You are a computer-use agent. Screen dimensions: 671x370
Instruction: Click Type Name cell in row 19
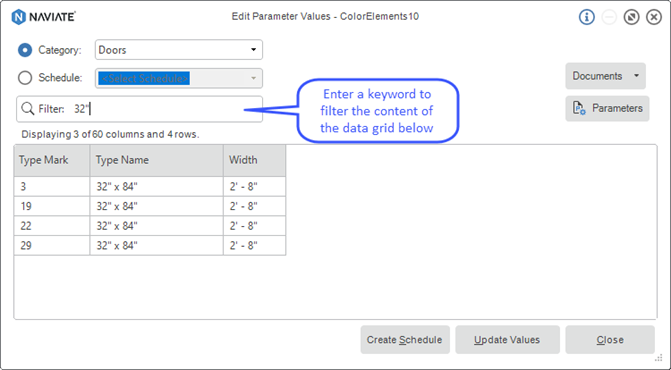[157, 206]
